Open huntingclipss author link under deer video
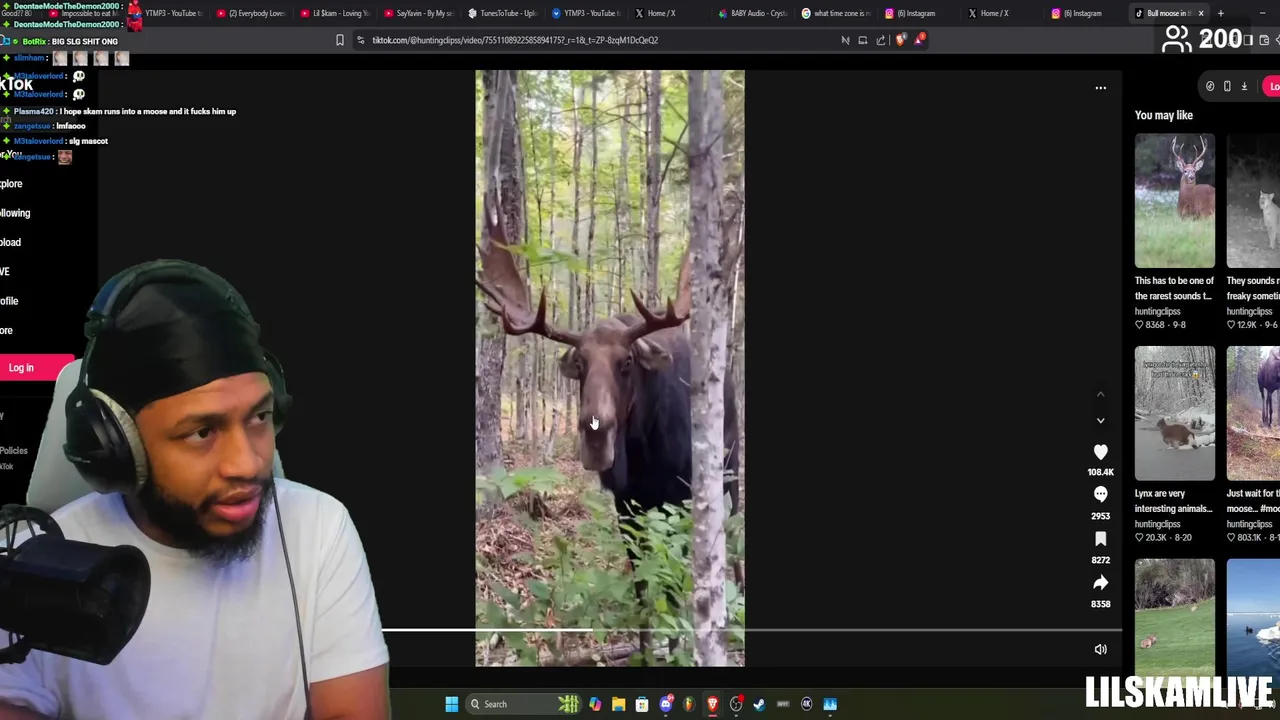 1157,312
